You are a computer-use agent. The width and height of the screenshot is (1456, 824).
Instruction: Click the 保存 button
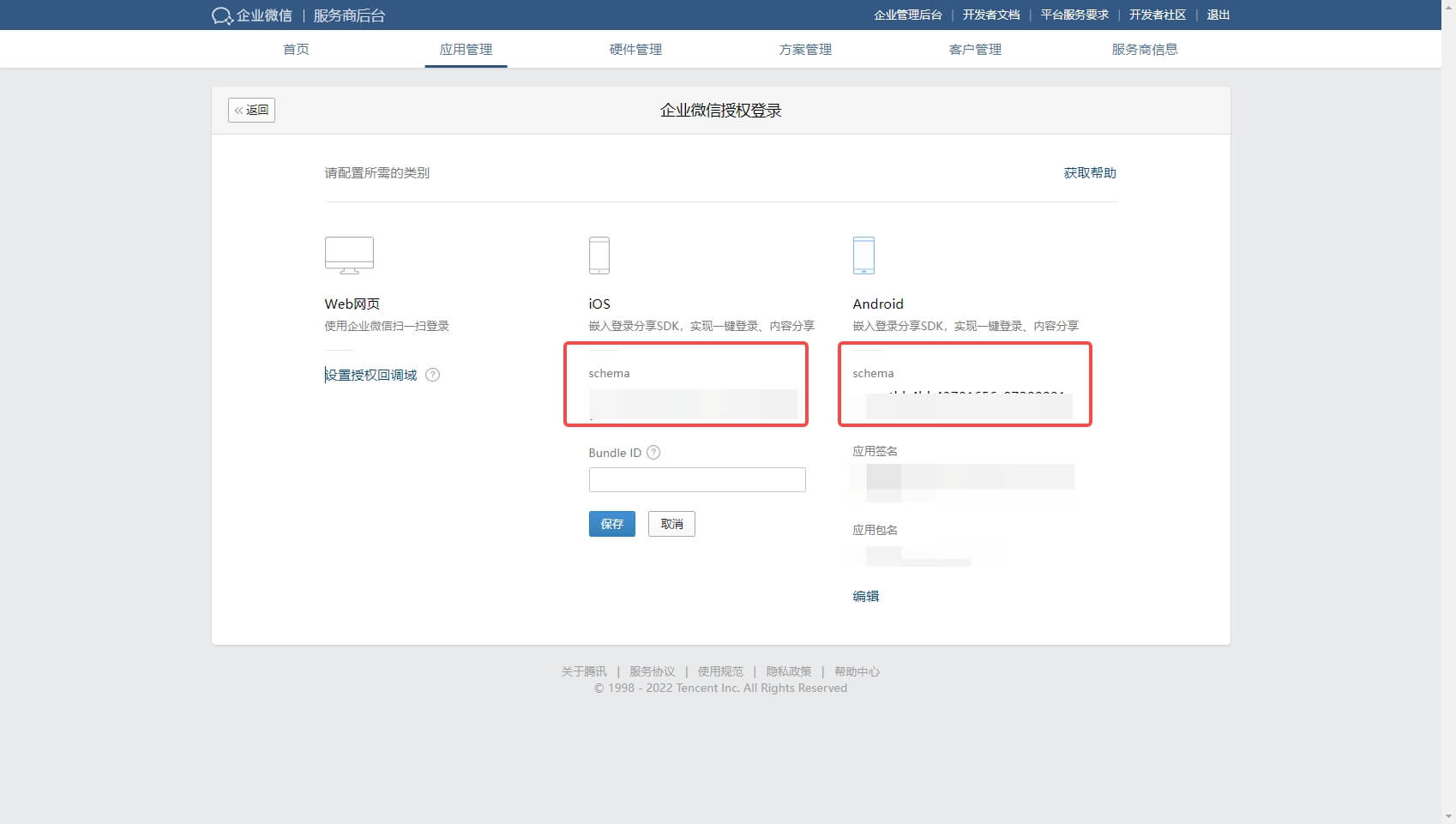(x=611, y=524)
